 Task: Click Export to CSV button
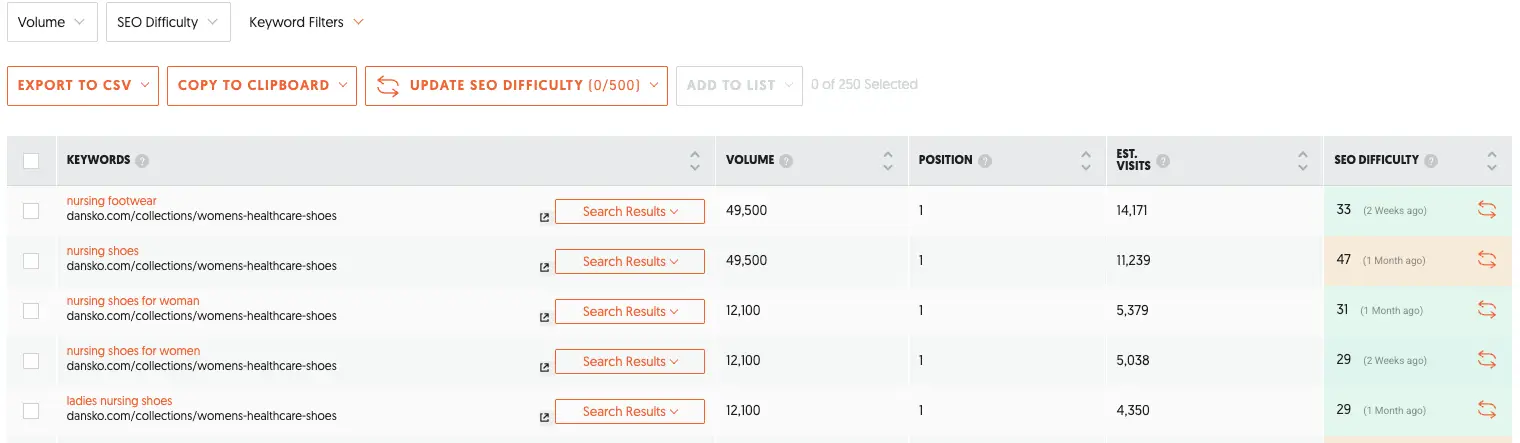(x=83, y=86)
